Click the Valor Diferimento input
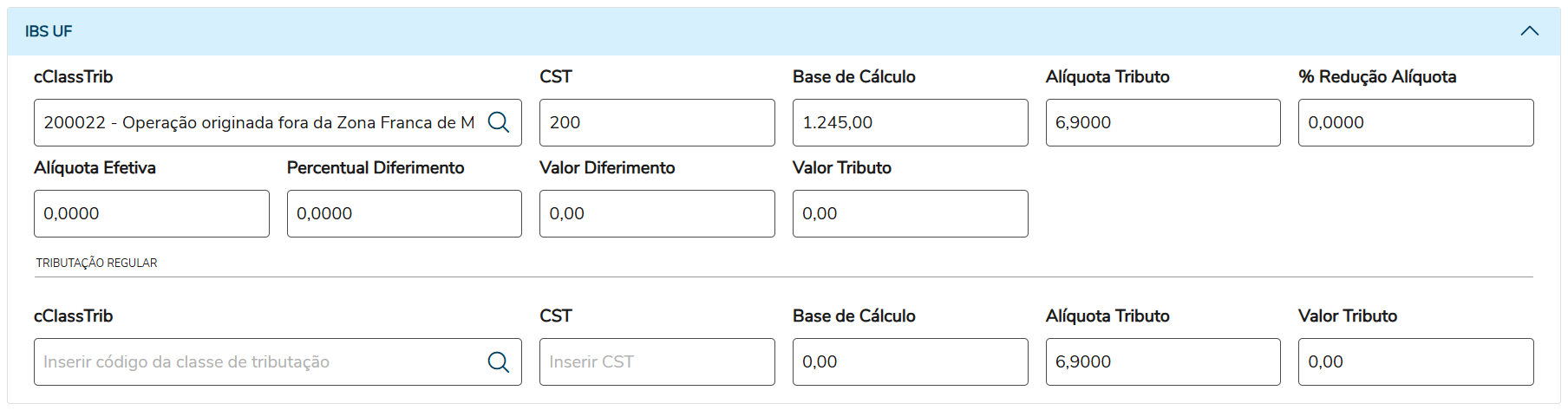This screenshot has height=410, width=1568. (657, 213)
